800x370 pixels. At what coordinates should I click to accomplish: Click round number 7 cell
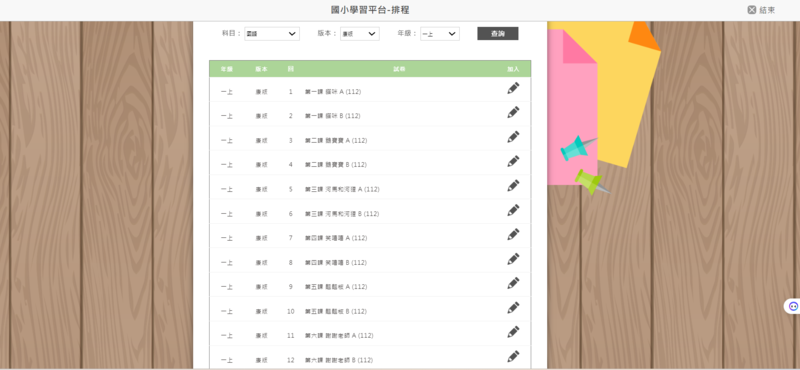290,238
